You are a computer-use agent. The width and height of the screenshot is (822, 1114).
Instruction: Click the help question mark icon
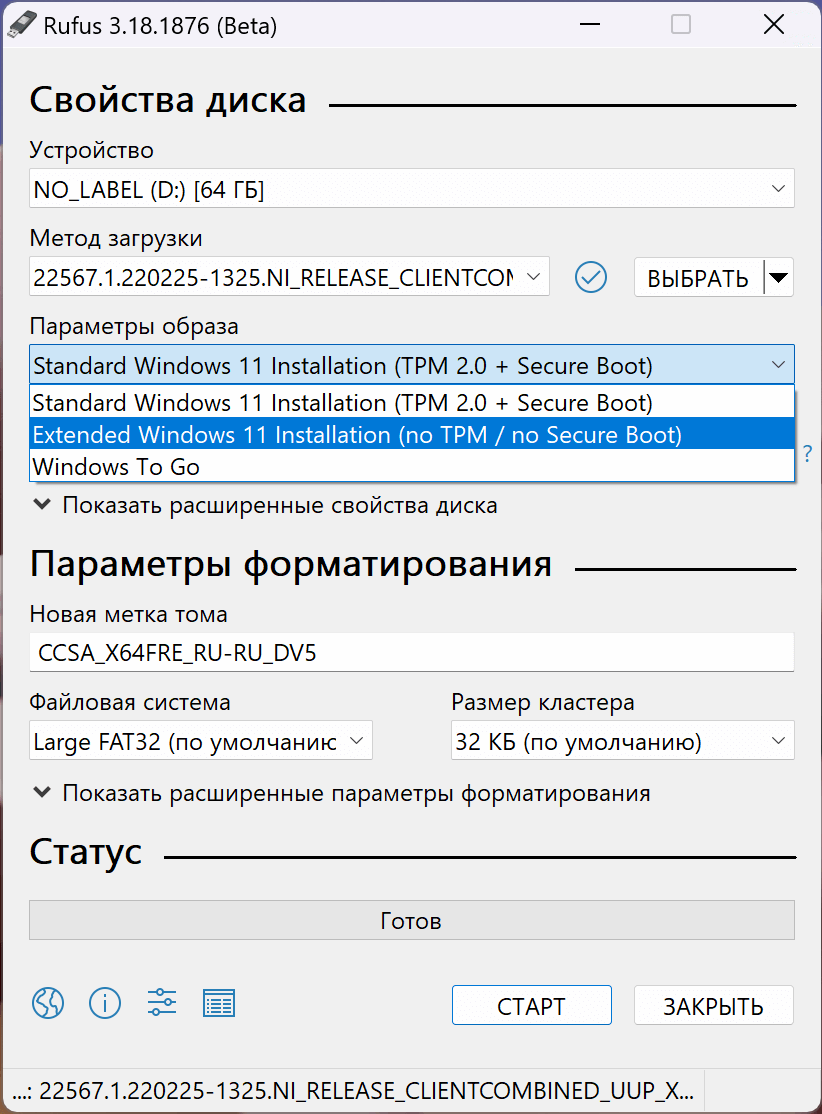tap(807, 452)
